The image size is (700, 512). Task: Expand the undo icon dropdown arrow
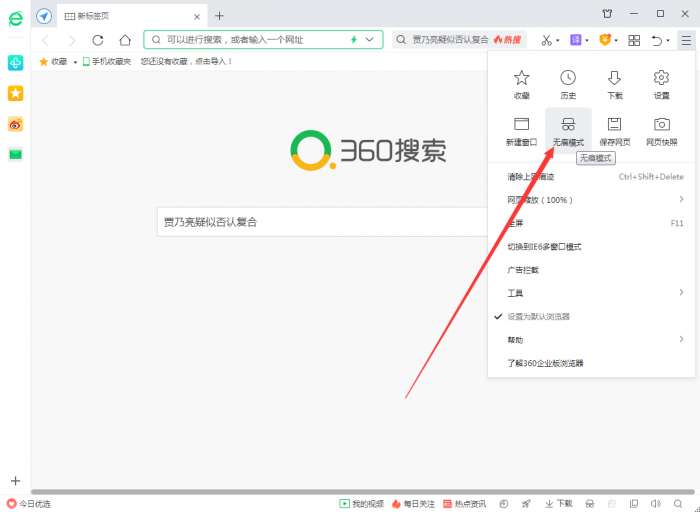point(668,41)
